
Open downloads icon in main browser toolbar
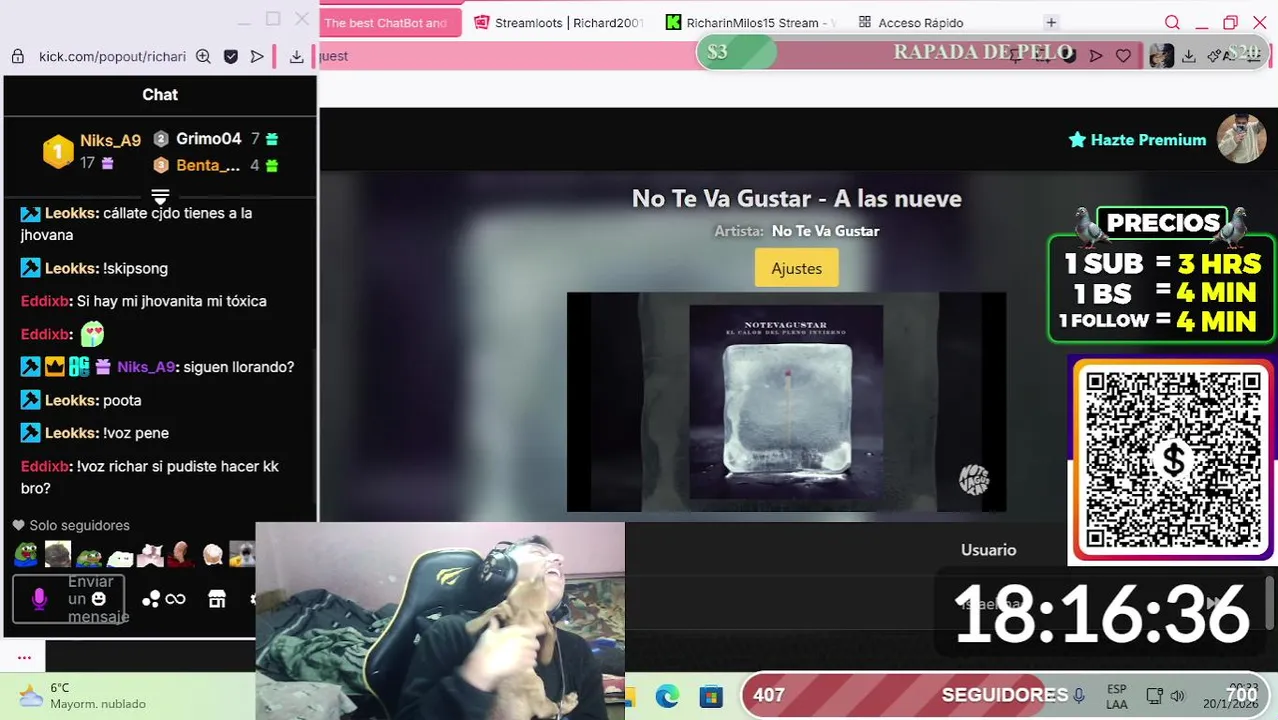click(1189, 56)
